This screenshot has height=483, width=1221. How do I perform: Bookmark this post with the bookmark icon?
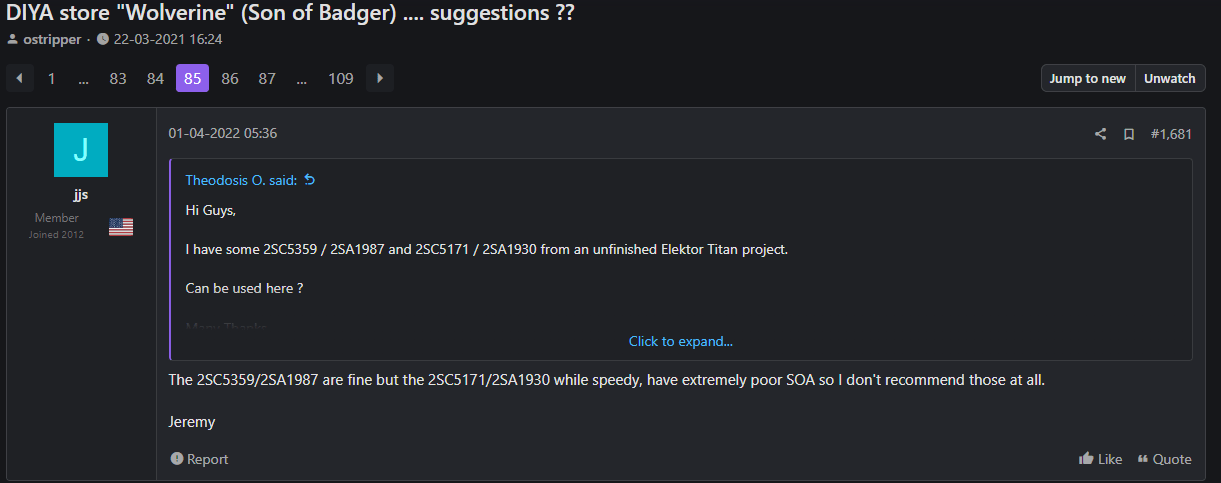(1129, 134)
